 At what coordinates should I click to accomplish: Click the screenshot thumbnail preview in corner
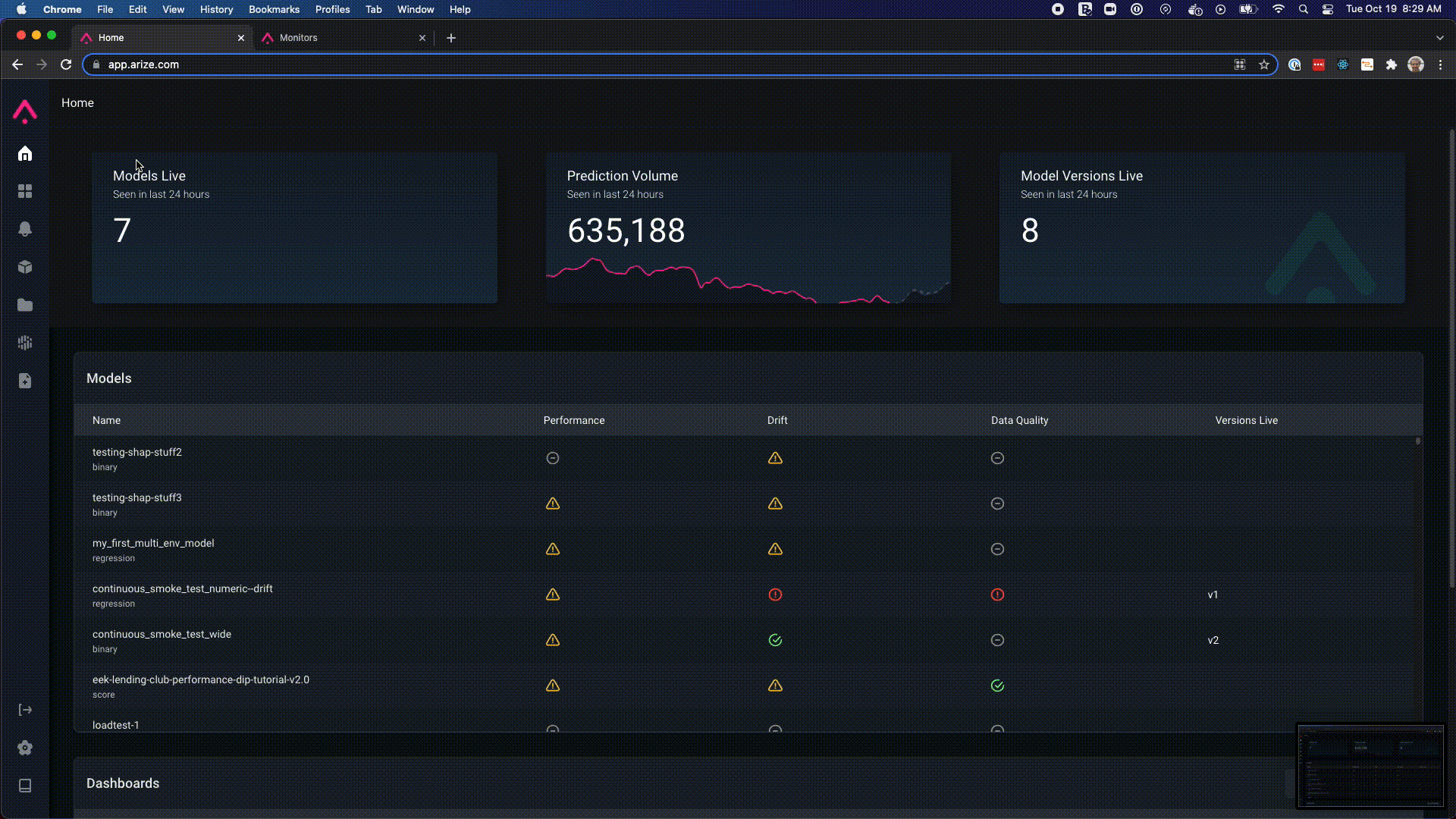click(x=1370, y=766)
